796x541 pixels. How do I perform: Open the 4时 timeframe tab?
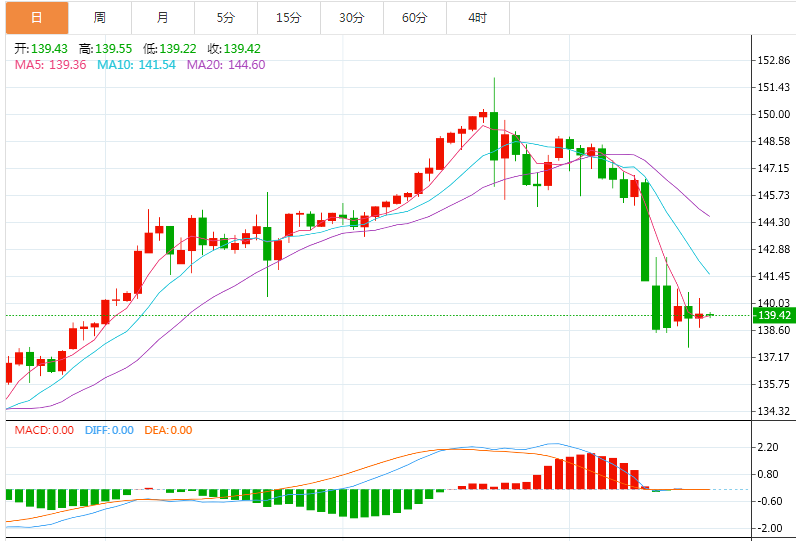[478, 18]
